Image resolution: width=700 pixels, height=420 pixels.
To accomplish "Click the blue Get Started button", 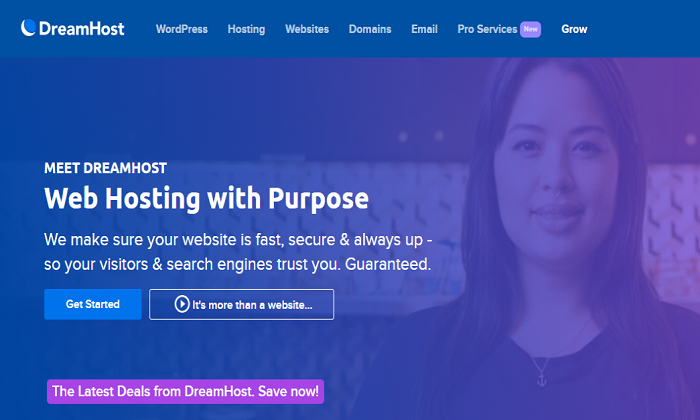I will click(x=93, y=304).
